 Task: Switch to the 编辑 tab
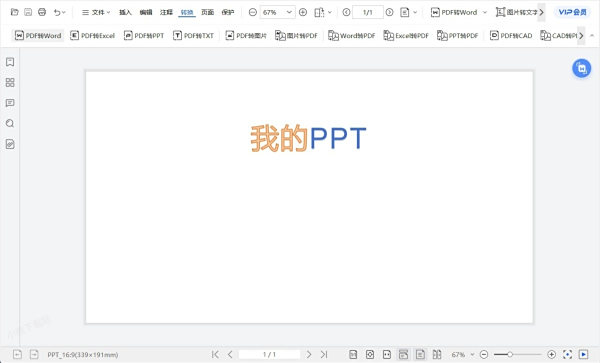pos(146,12)
